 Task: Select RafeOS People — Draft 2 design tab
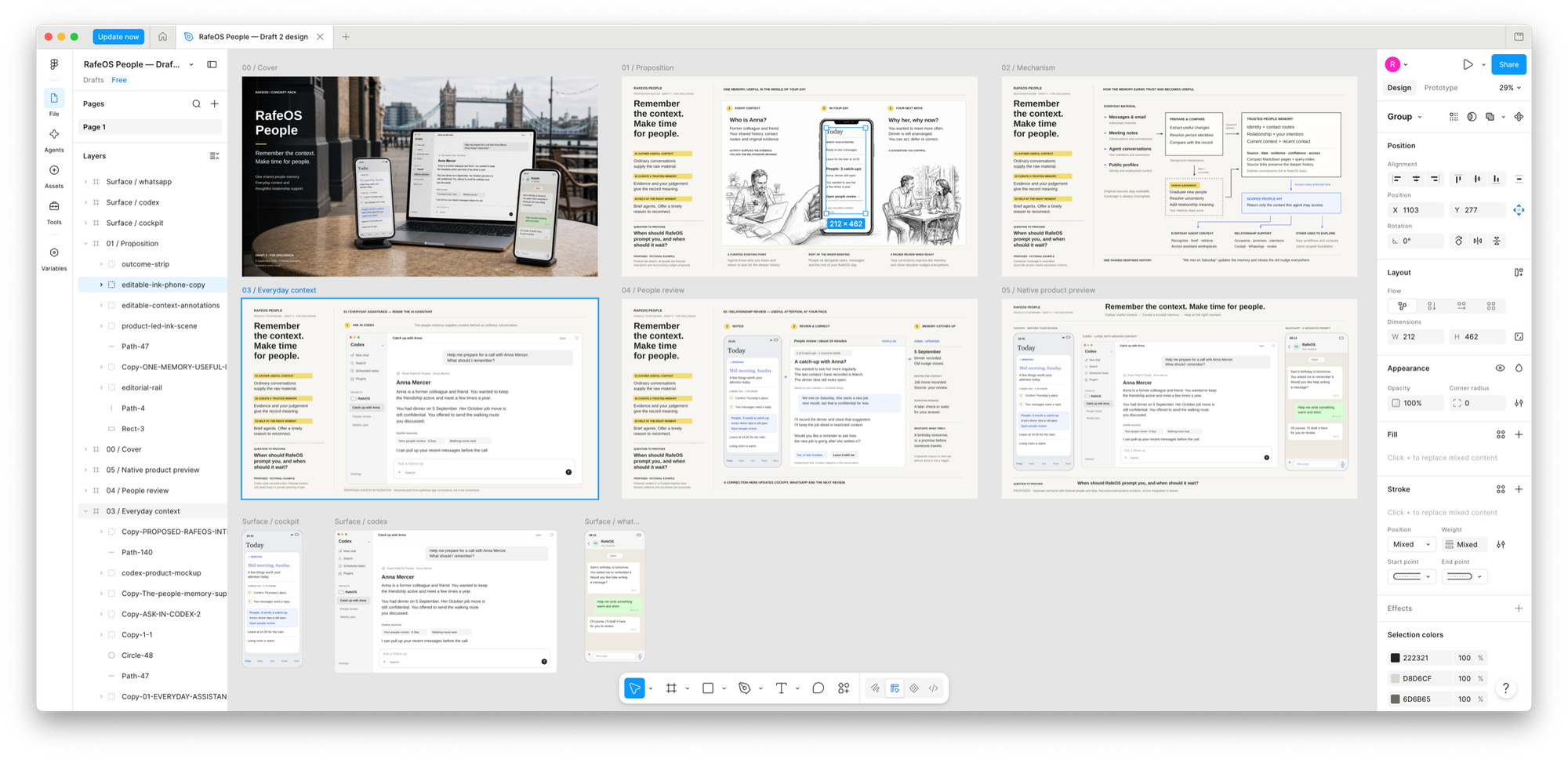(x=252, y=37)
